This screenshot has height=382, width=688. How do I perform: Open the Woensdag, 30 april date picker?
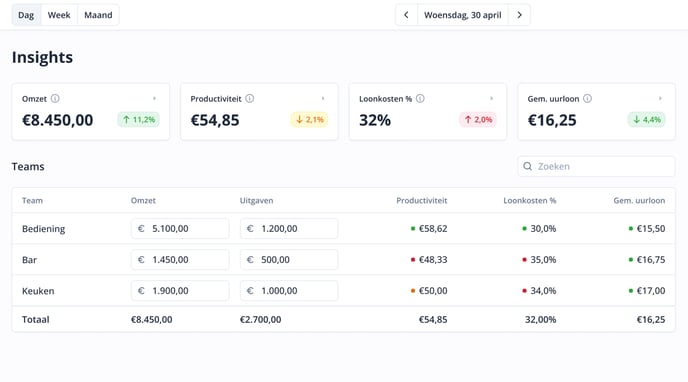(x=462, y=15)
